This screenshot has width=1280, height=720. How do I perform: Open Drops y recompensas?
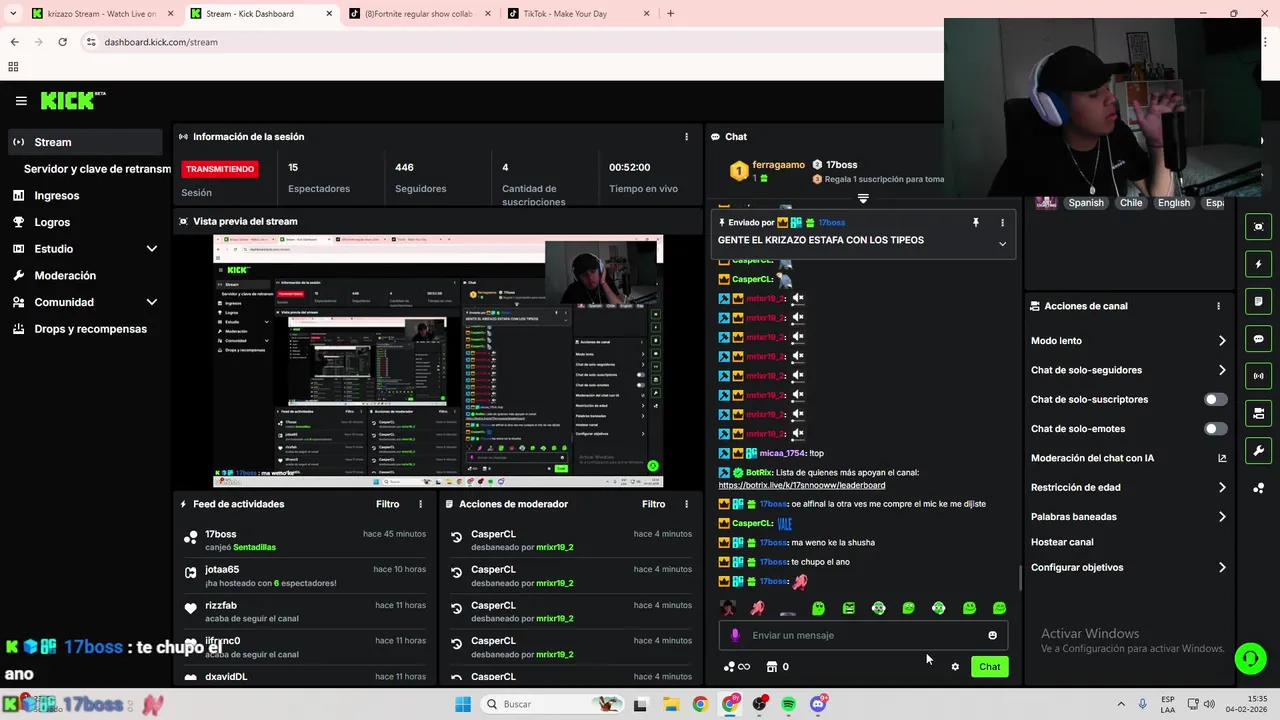click(x=90, y=329)
